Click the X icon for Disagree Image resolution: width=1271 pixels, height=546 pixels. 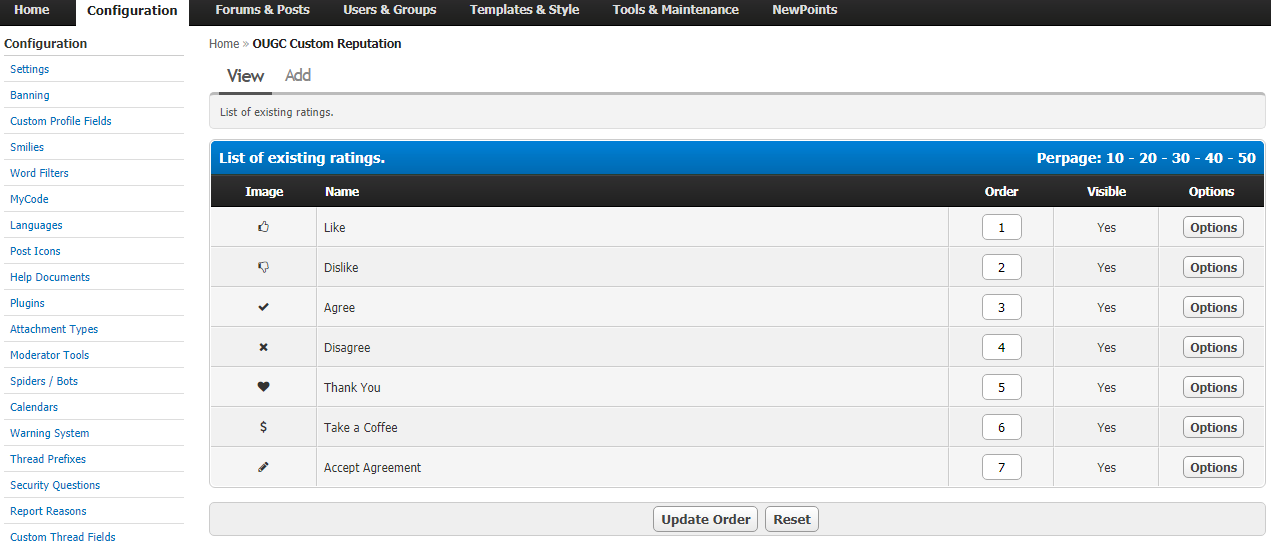264,347
